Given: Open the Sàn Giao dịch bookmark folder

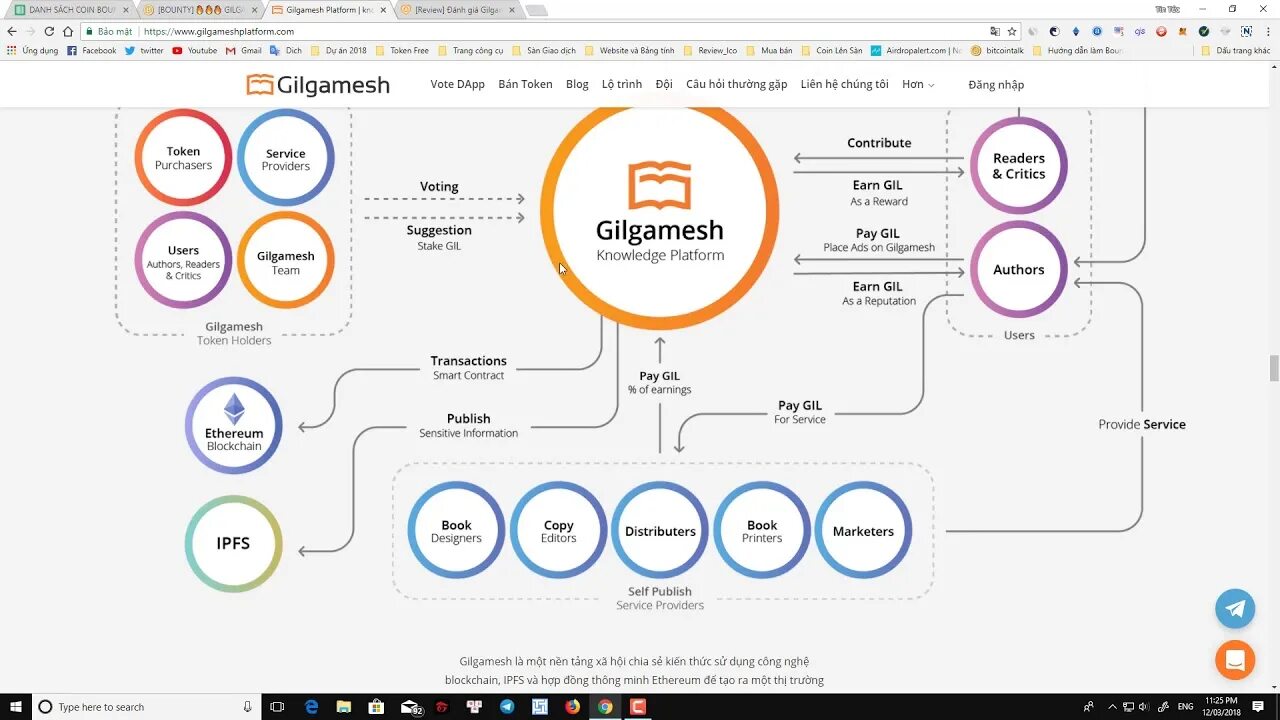Looking at the screenshot, I should (544, 50).
